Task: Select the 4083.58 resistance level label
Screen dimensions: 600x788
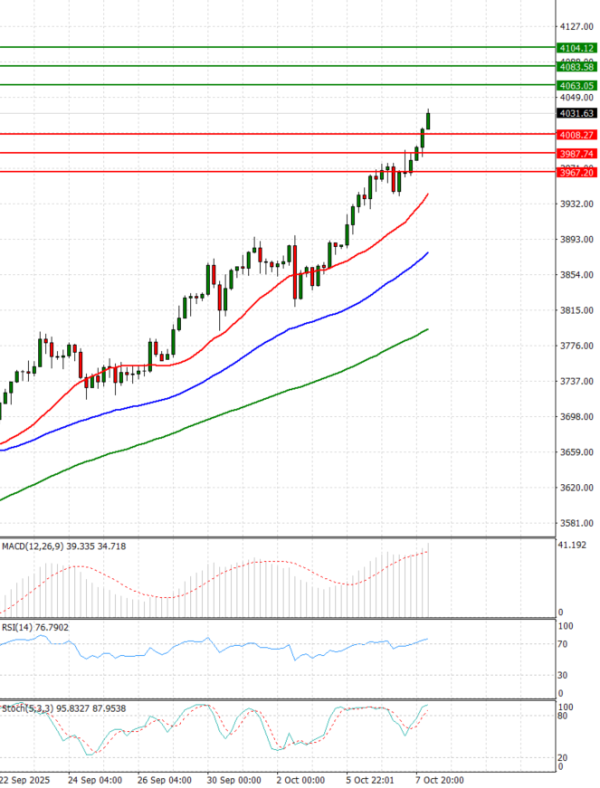Action: [577, 67]
